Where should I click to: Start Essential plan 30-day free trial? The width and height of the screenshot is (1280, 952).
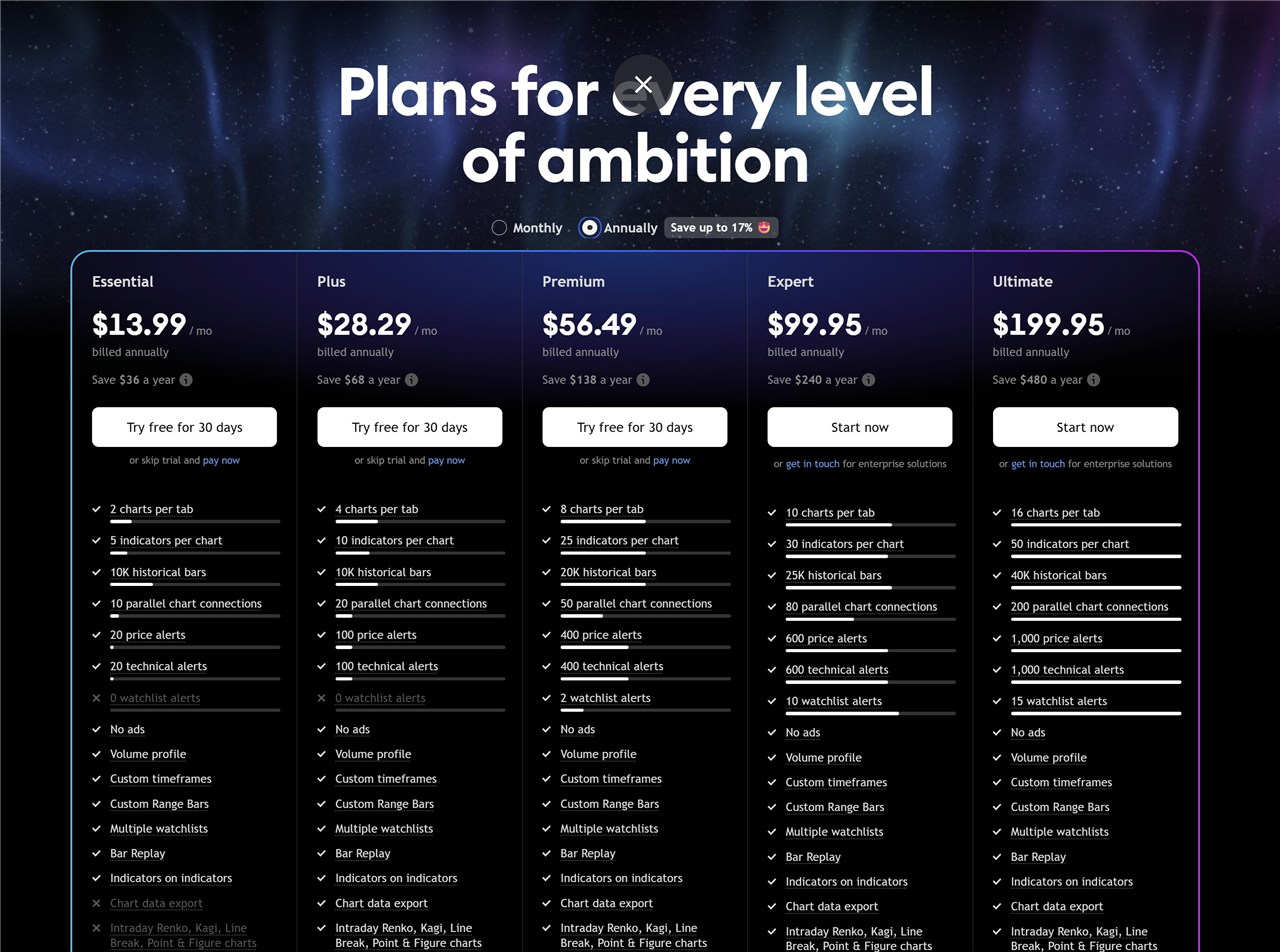click(x=184, y=427)
